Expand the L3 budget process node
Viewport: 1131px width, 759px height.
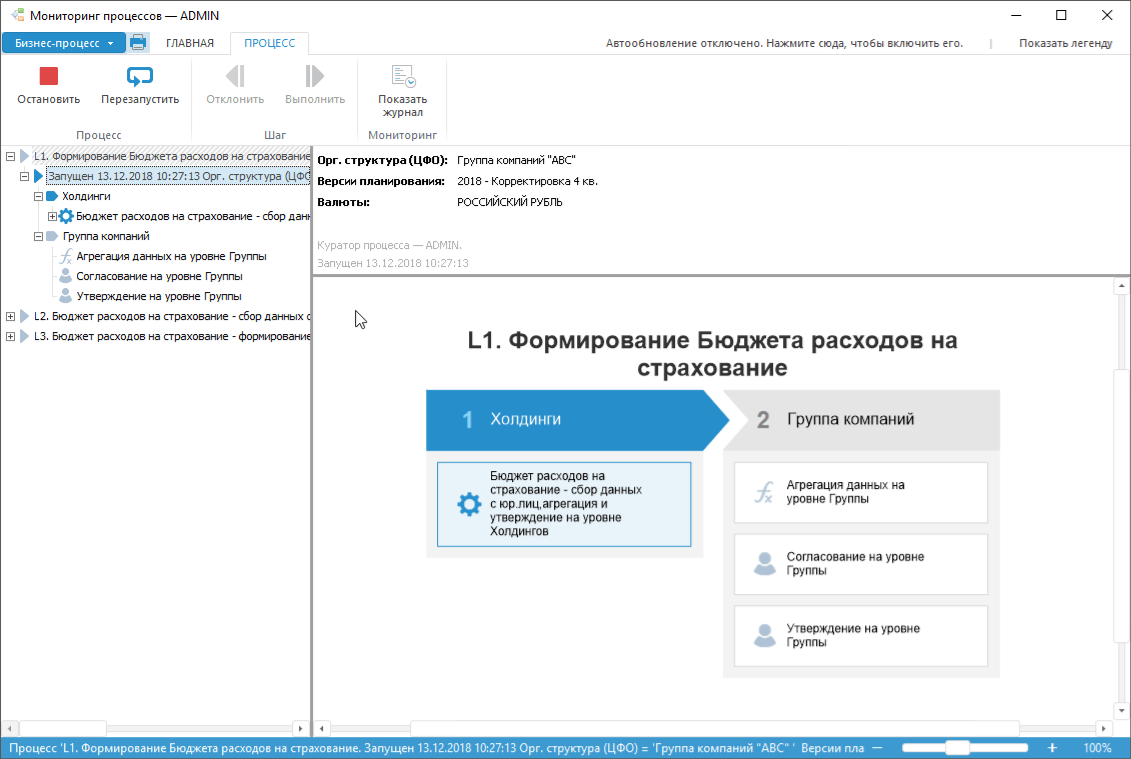(x=10, y=336)
